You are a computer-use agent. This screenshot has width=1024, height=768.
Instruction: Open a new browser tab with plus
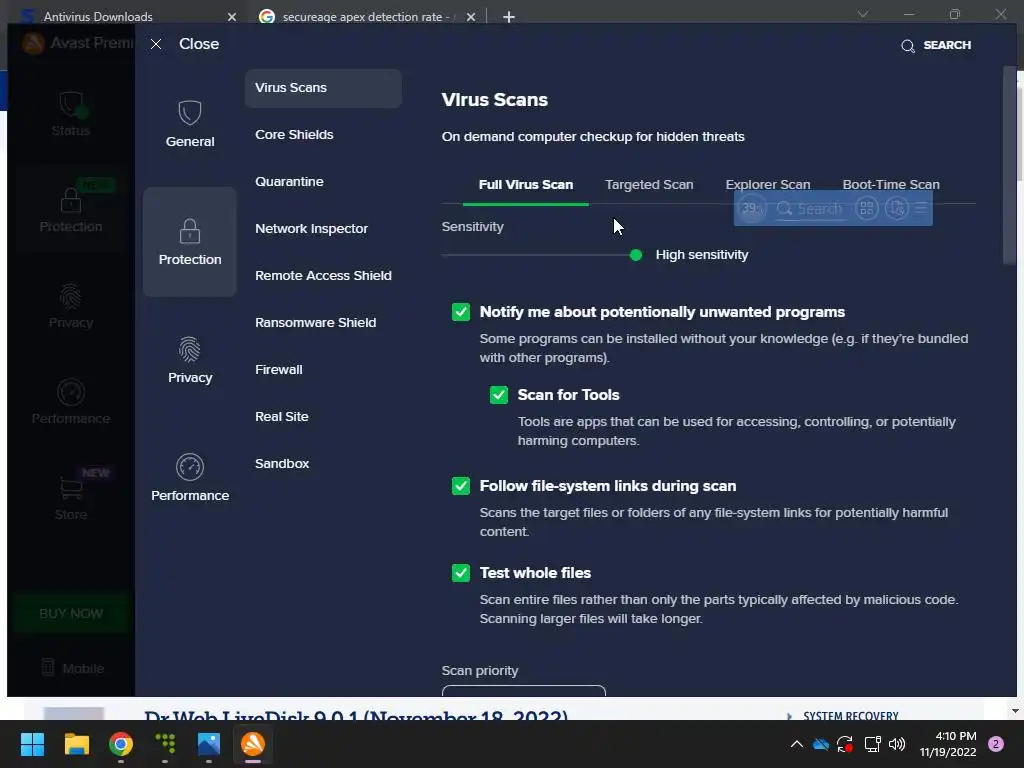pos(509,17)
